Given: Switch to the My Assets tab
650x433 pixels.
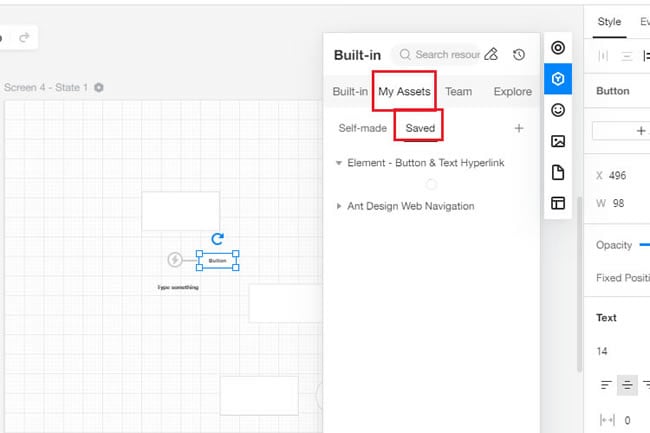Looking at the screenshot, I should pos(404,91).
